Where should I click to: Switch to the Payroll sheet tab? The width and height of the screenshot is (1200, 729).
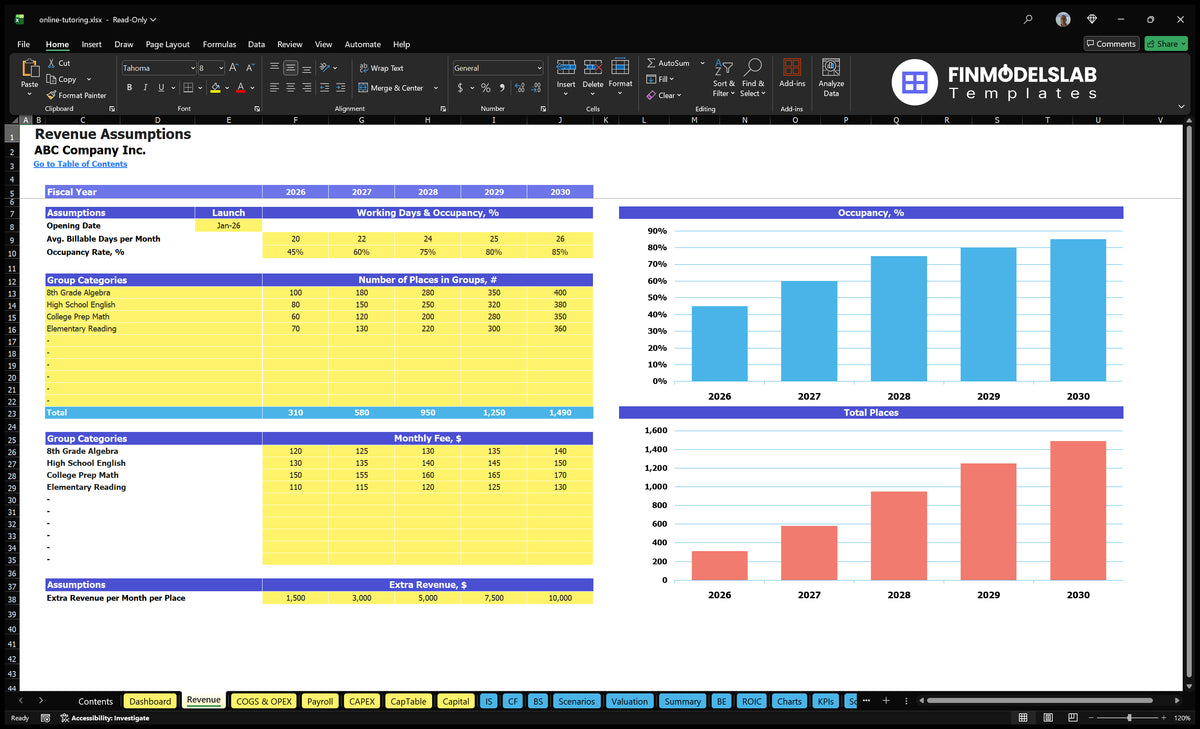[x=320, y=701]
